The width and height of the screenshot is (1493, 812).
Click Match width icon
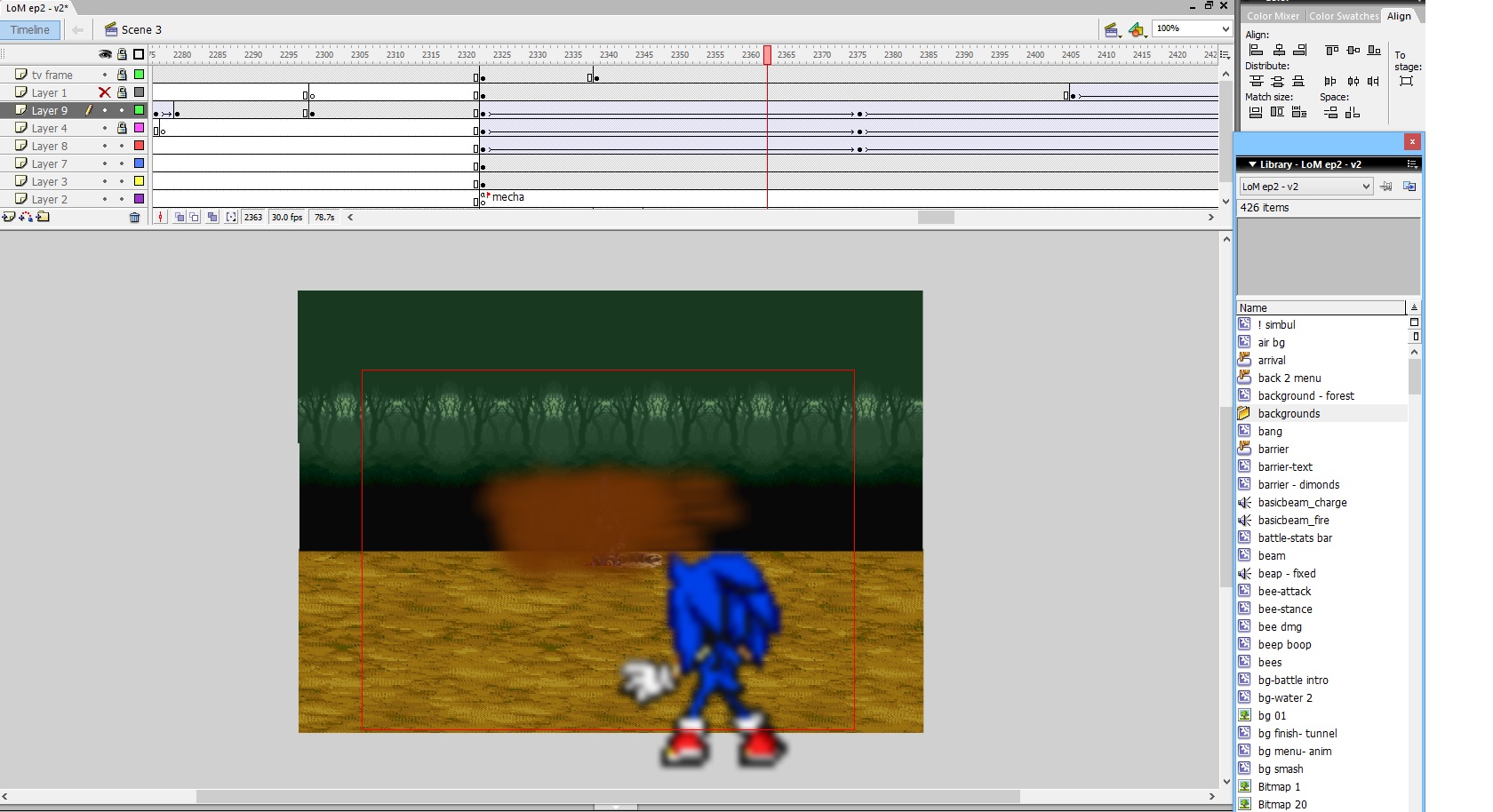click(x=1256, y=112)
